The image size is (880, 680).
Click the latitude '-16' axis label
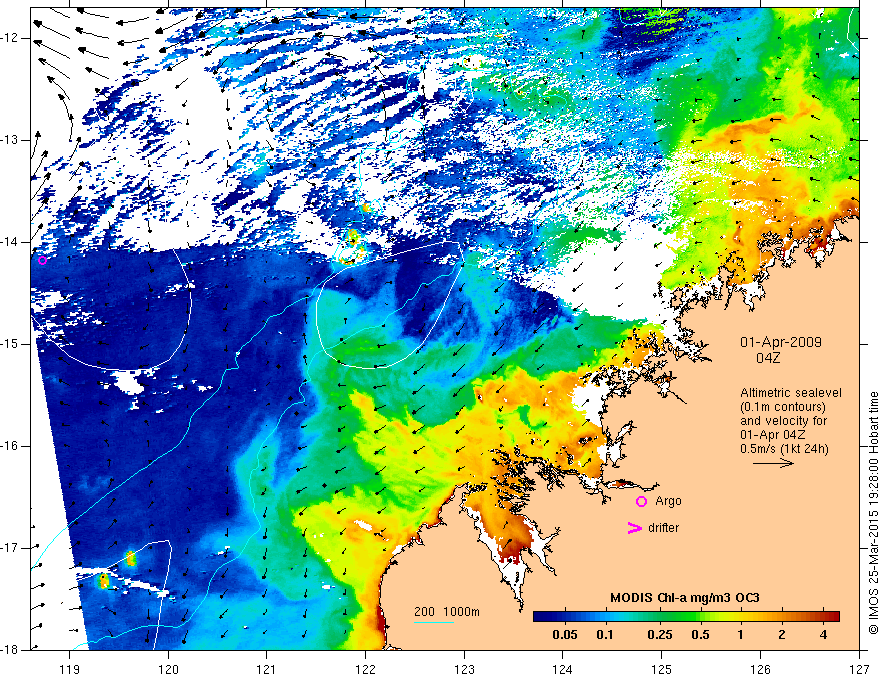click(11, 446)
